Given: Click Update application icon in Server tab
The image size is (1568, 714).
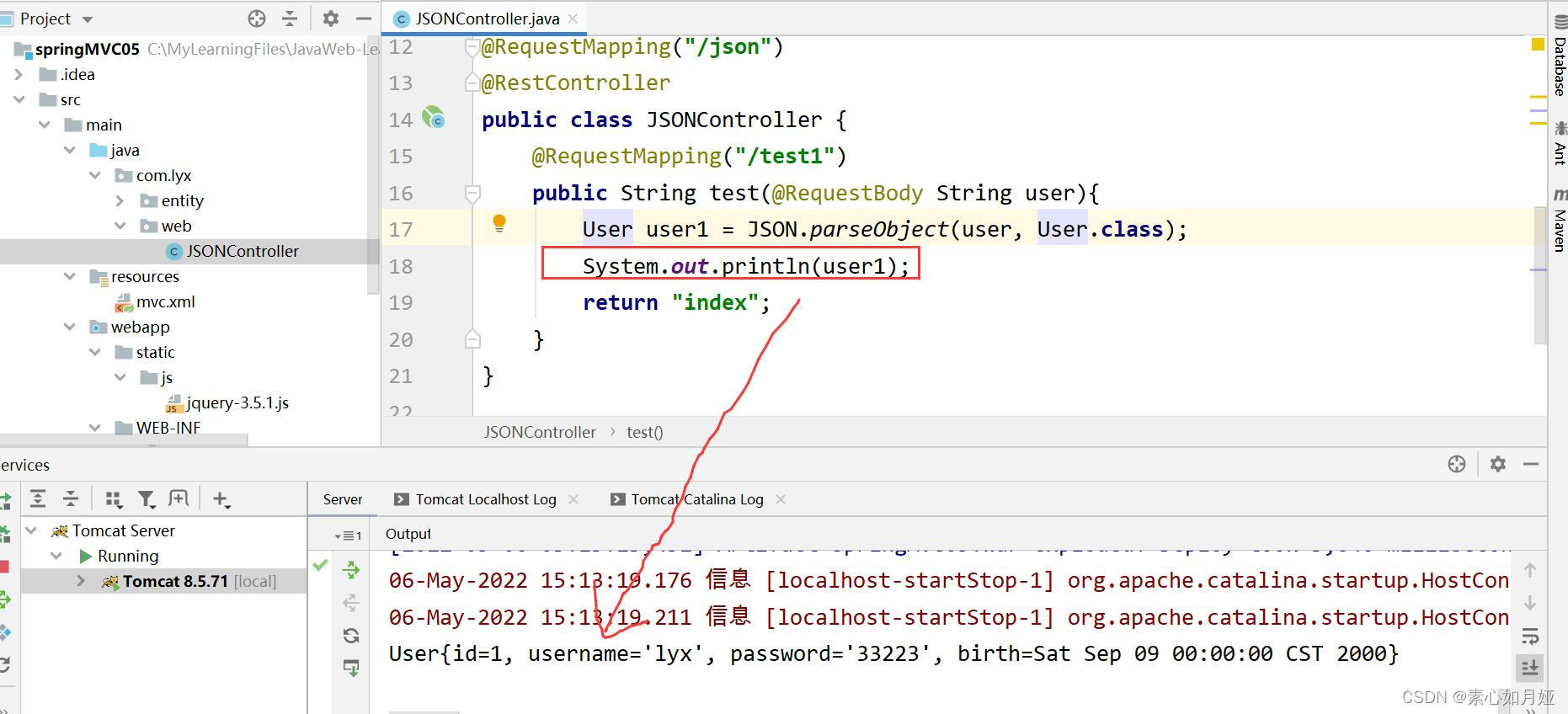Looking at the screenshot, I should pos(351,669).
